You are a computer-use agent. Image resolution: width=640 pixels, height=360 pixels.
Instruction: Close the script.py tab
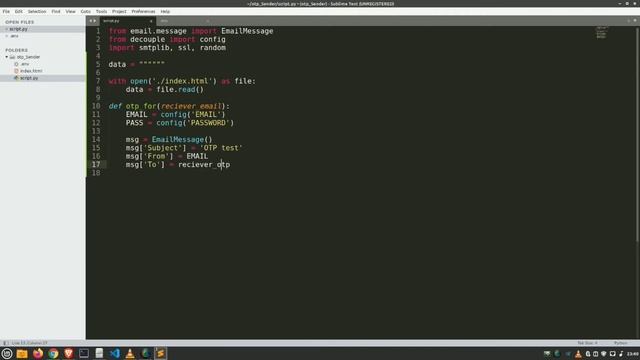(151, 21)
